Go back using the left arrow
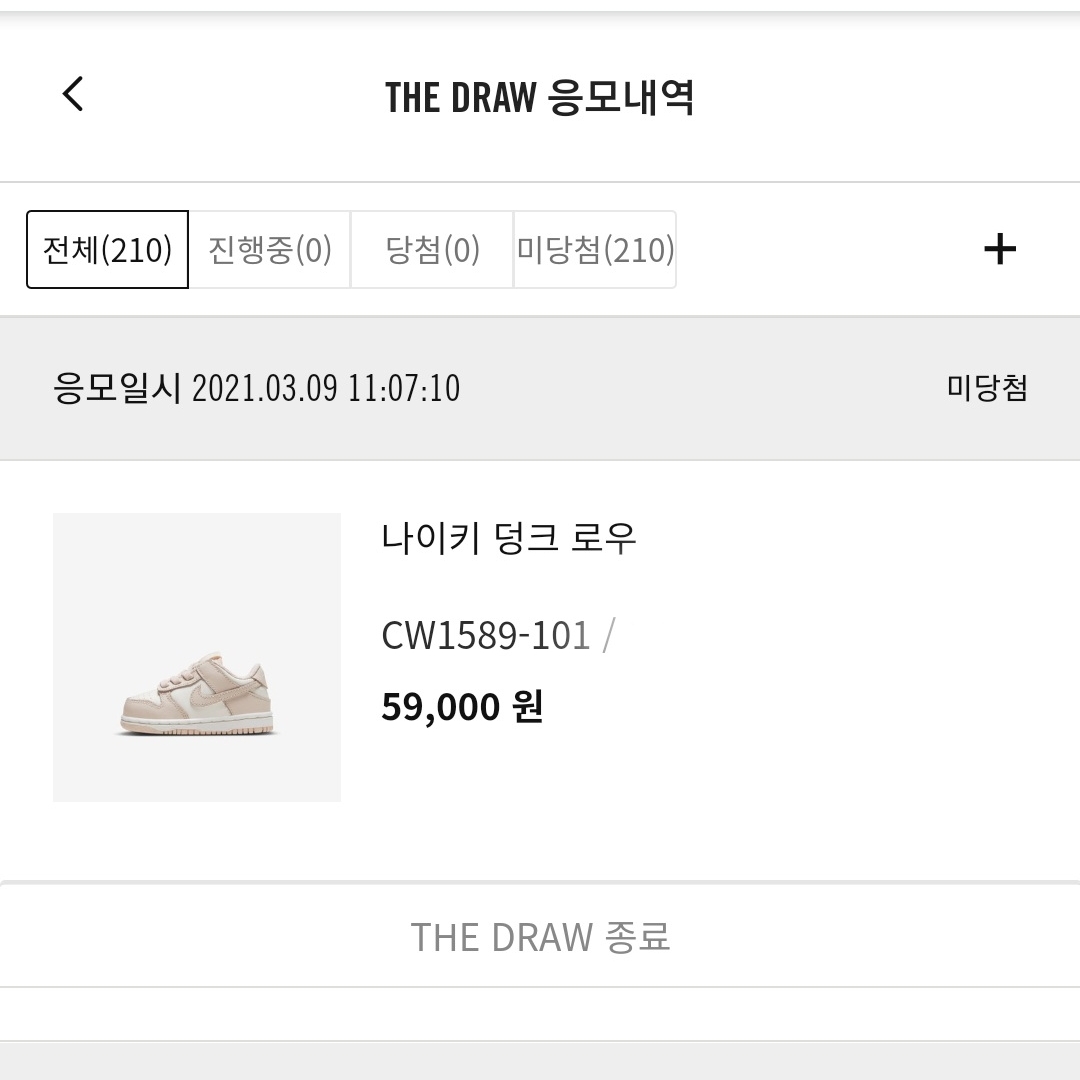Screen dimensions: 1080x1080 point(73,95)
